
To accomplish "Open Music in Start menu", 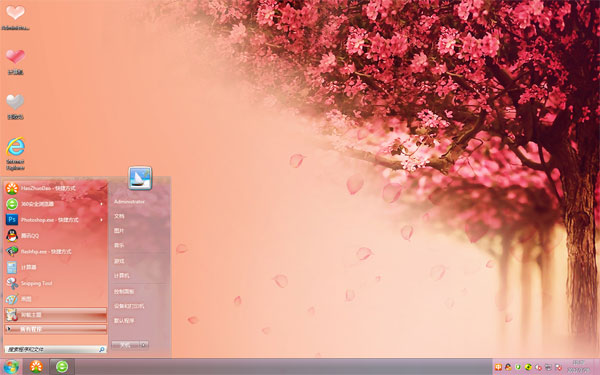I will coord(119,245).
